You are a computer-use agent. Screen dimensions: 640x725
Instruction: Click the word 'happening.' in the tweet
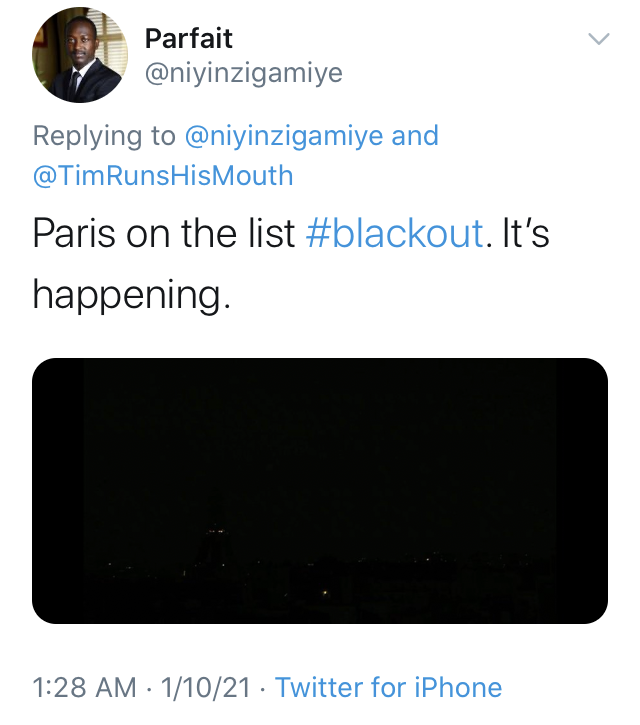point(131,295)
